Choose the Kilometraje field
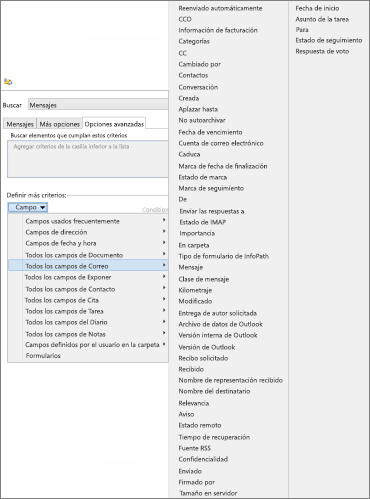This screenshot has width=370, height=499. pos(195,290)
